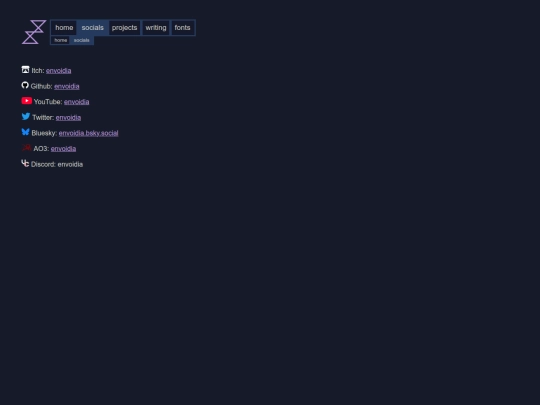
Task: Click the small socials breadcrumb
Action: click(x=82, y=40)
